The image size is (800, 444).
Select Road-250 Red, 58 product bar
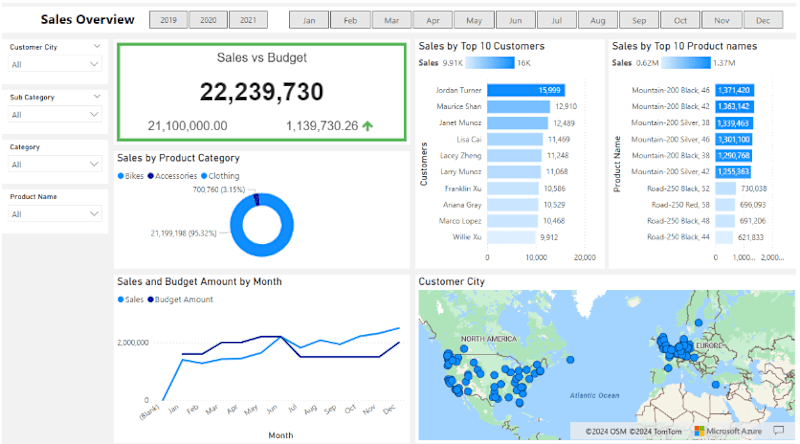tap(725, 205)
